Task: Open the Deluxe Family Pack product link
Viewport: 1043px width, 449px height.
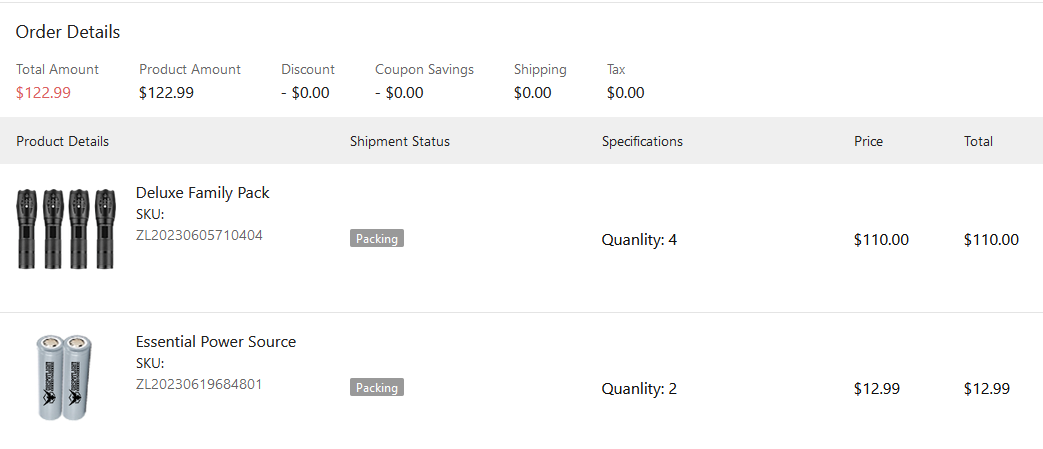Action: (x=203, y=193)
